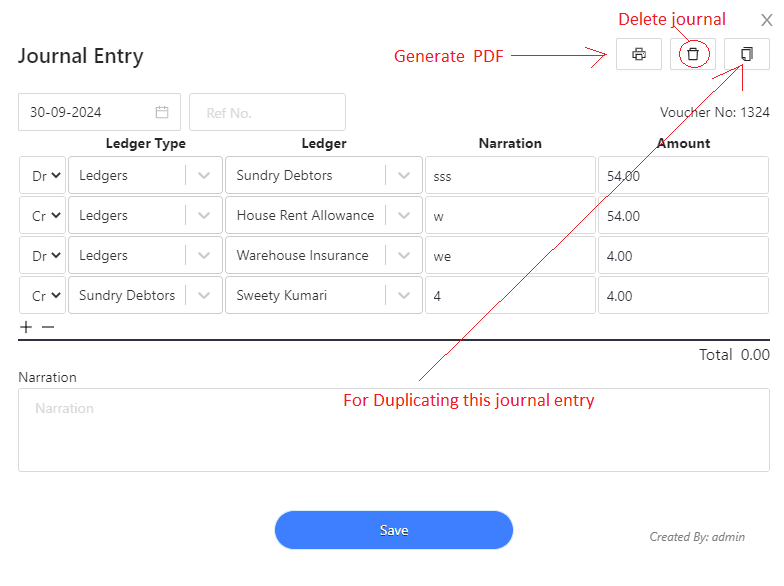784x586 pixels.
Task: Click the Save button
Action: pyautogui.click(x=394, y=530)
